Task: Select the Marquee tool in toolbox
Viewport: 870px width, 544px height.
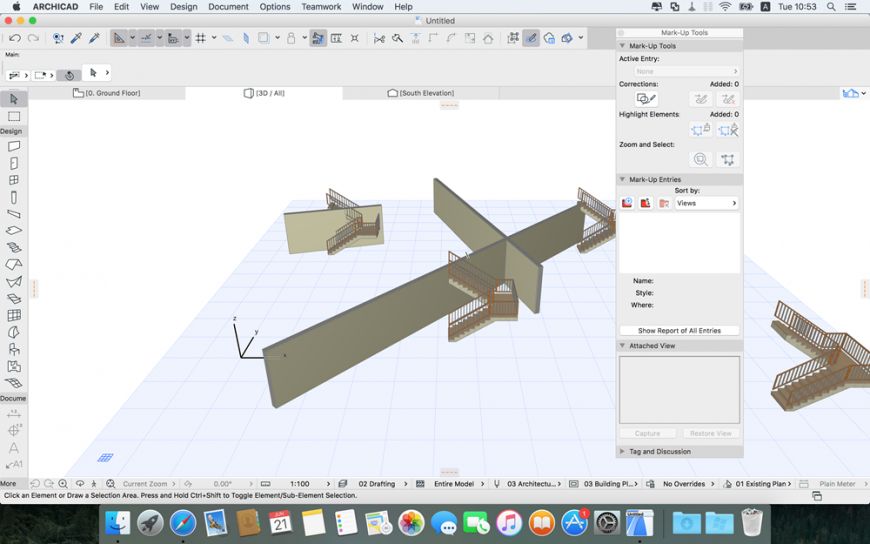Action: point(14,116)
